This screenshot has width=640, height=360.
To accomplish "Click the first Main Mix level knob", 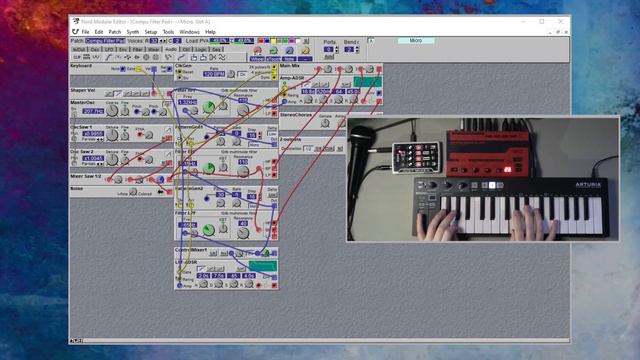I will pyautogui.click(x=328, y=69).
